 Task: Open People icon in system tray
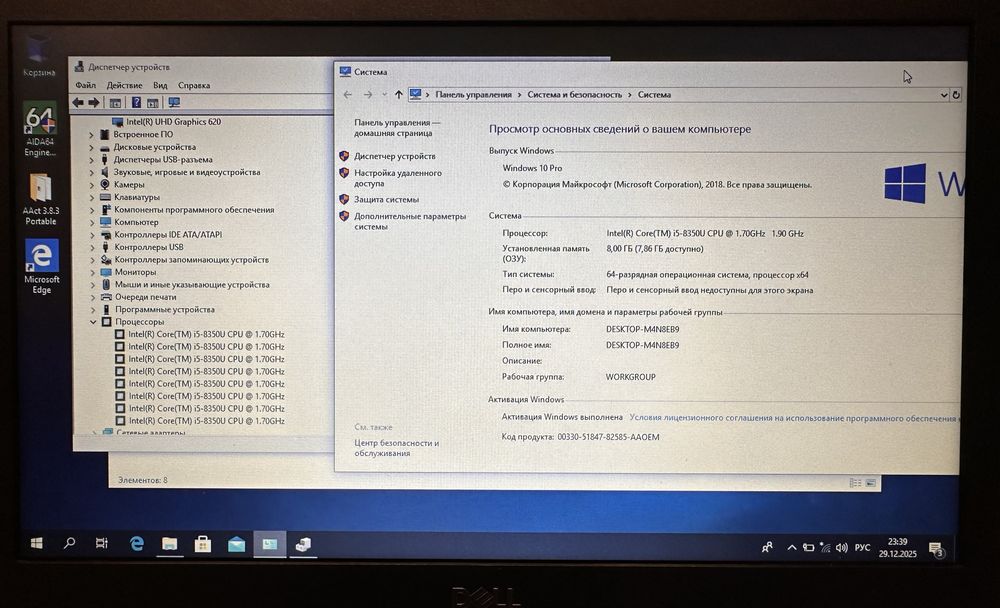tap(767, 547)
